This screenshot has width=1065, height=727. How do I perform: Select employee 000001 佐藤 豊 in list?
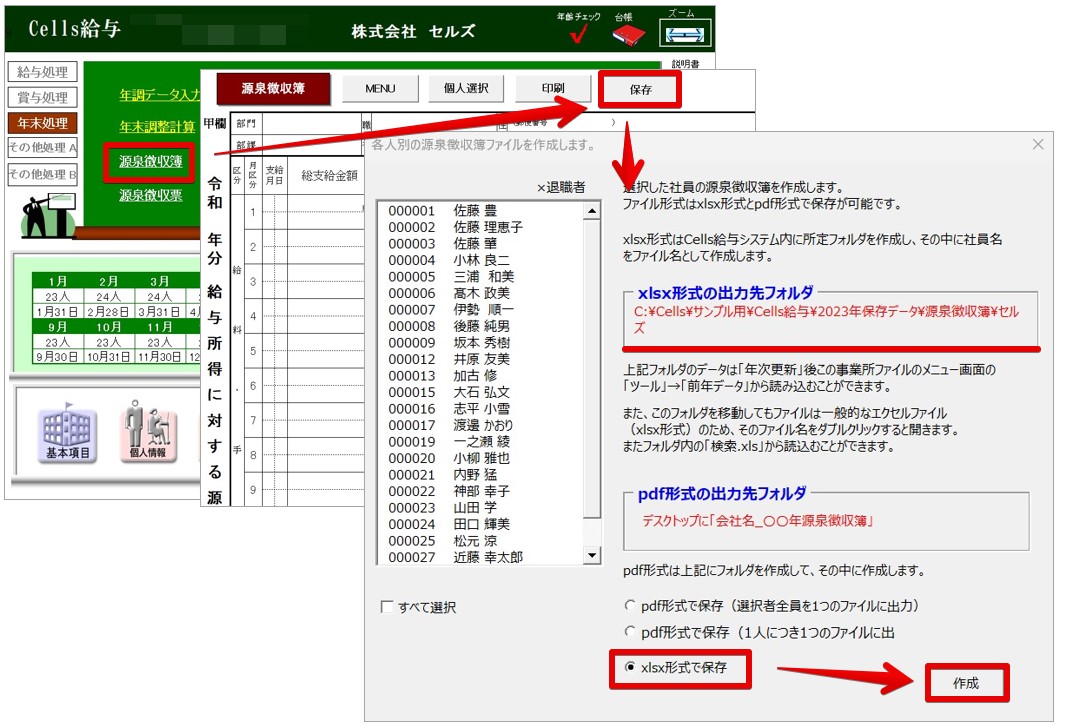(443, 212)
